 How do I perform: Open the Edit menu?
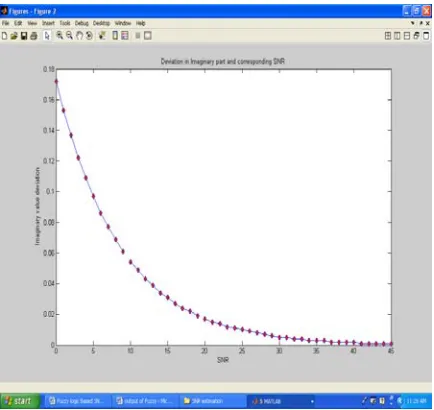(x=18, y=23)
